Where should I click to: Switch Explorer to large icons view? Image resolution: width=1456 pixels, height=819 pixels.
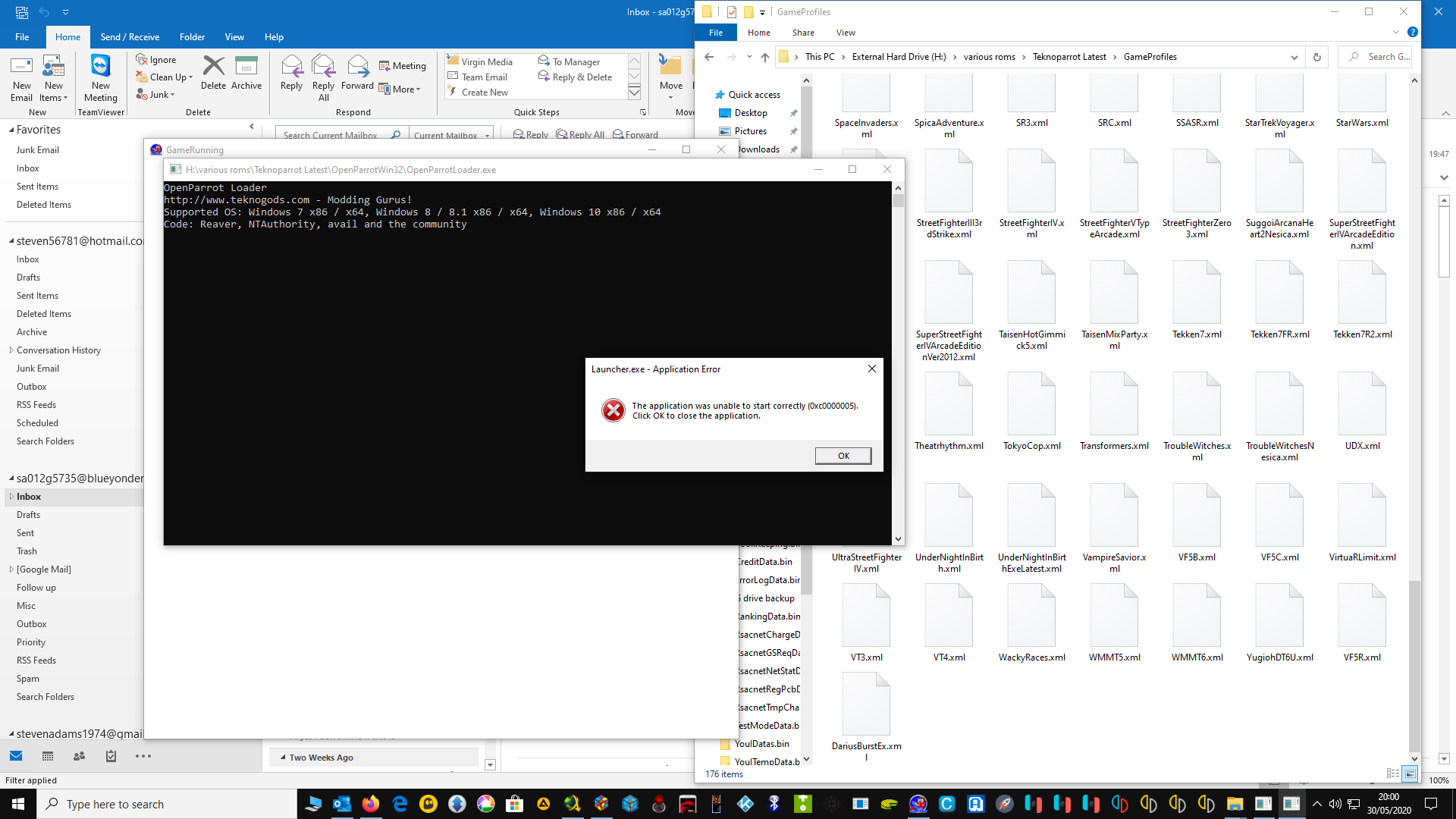pos(1410,773)
